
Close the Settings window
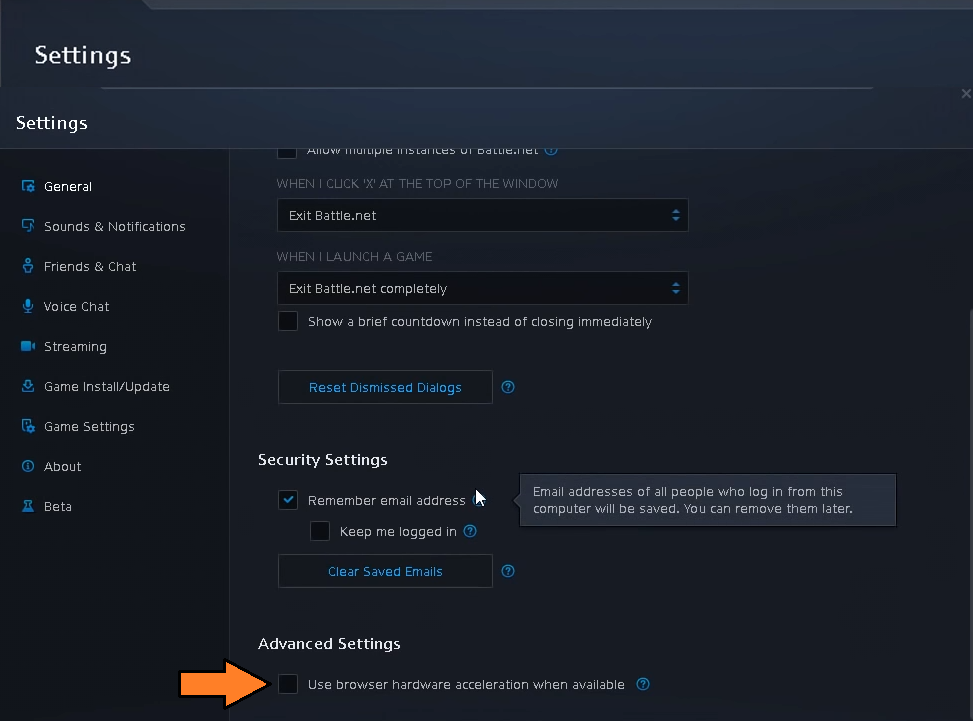pyautogui.click(x=966, y=94)
